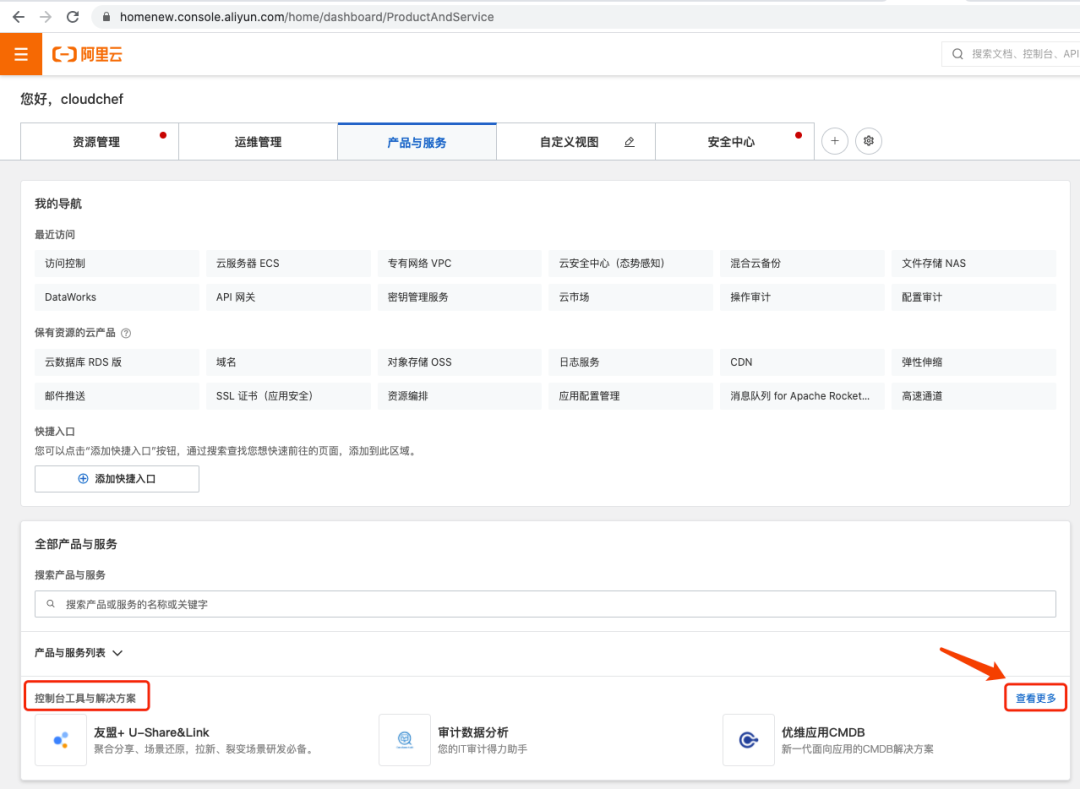
Task: Open CDN
Action: pyautogui.click(x=802, y=361)
